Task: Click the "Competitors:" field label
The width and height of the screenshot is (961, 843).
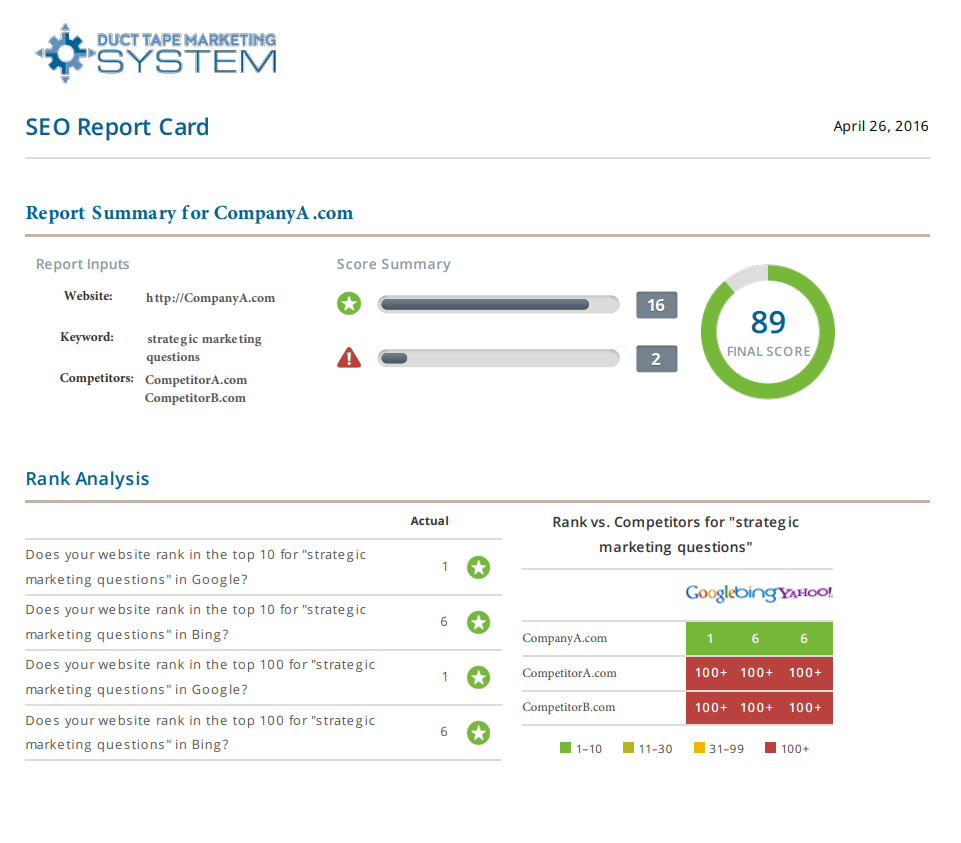Action: [x=97, y=378]
